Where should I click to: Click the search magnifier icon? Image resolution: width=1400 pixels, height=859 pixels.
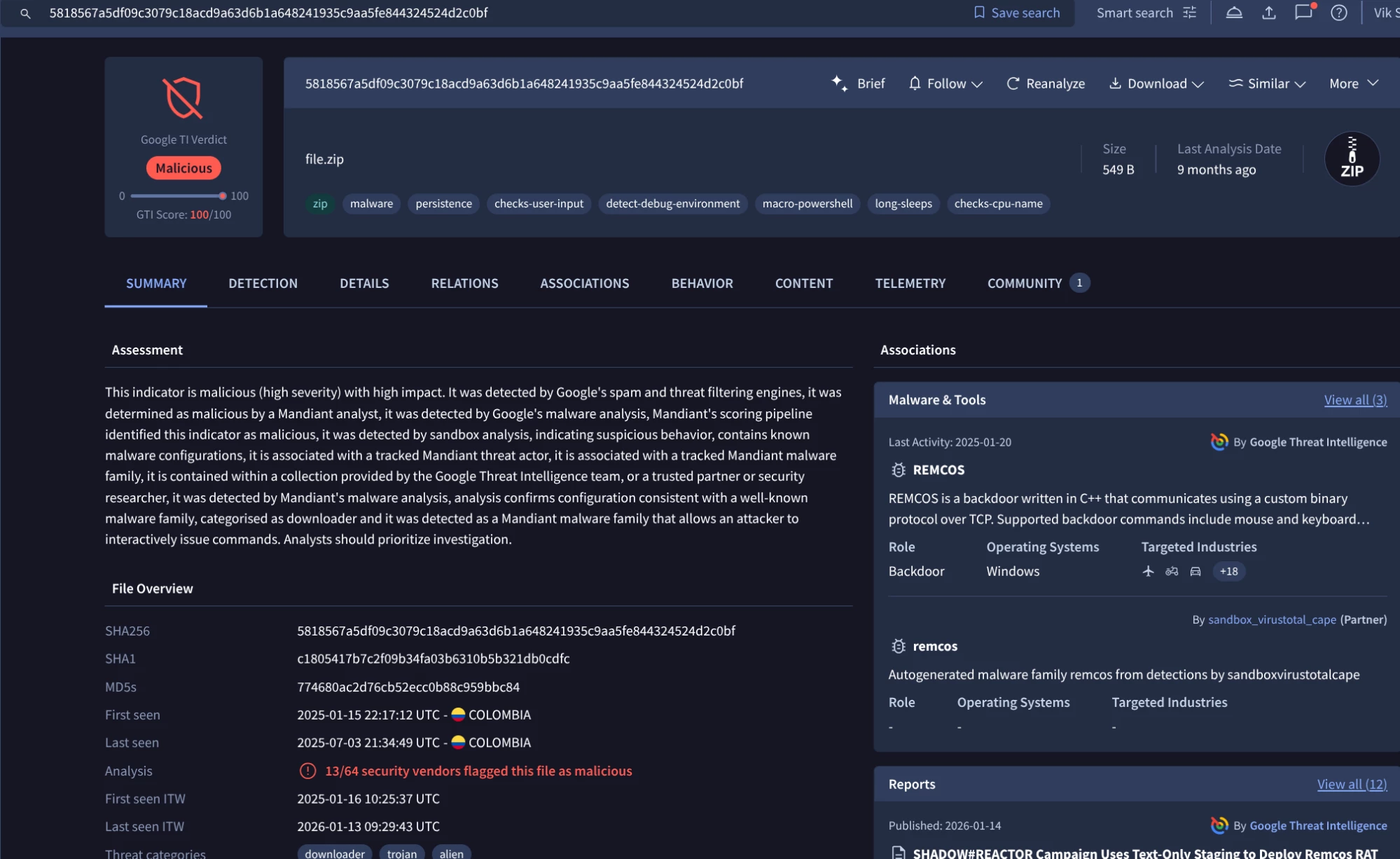tap(25, 13)
